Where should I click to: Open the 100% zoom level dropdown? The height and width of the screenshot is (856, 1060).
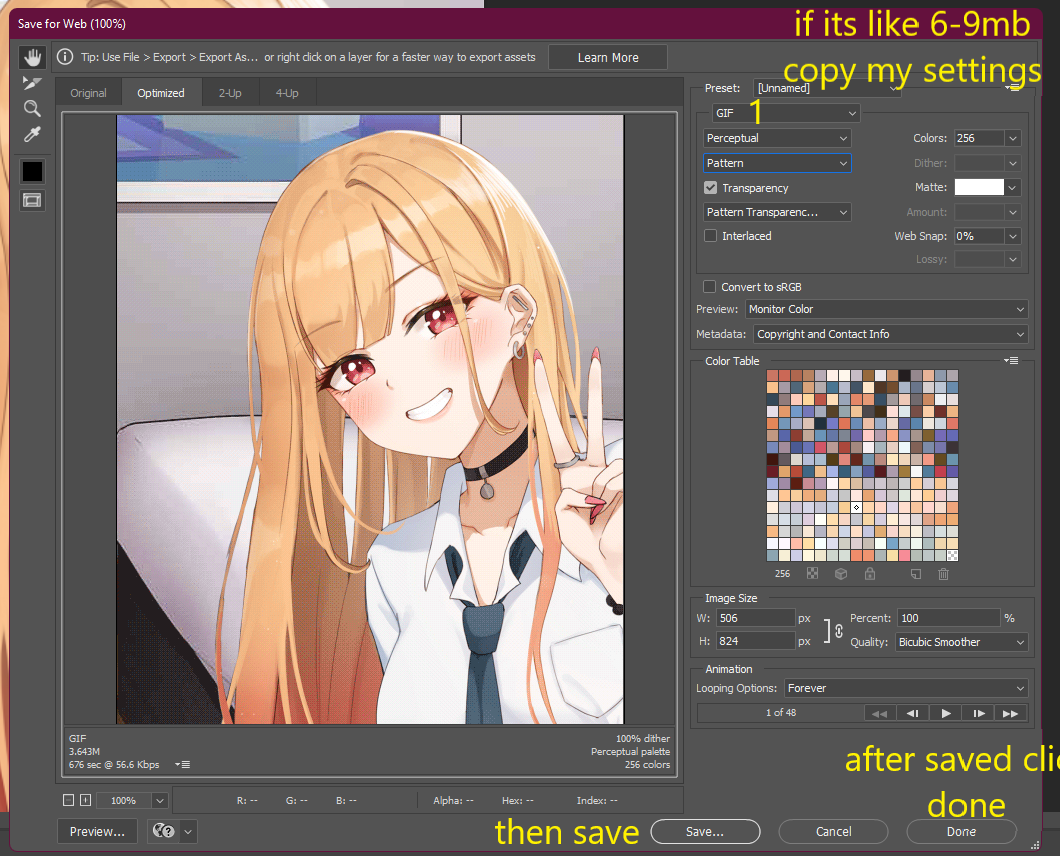[x=160, y=801]
